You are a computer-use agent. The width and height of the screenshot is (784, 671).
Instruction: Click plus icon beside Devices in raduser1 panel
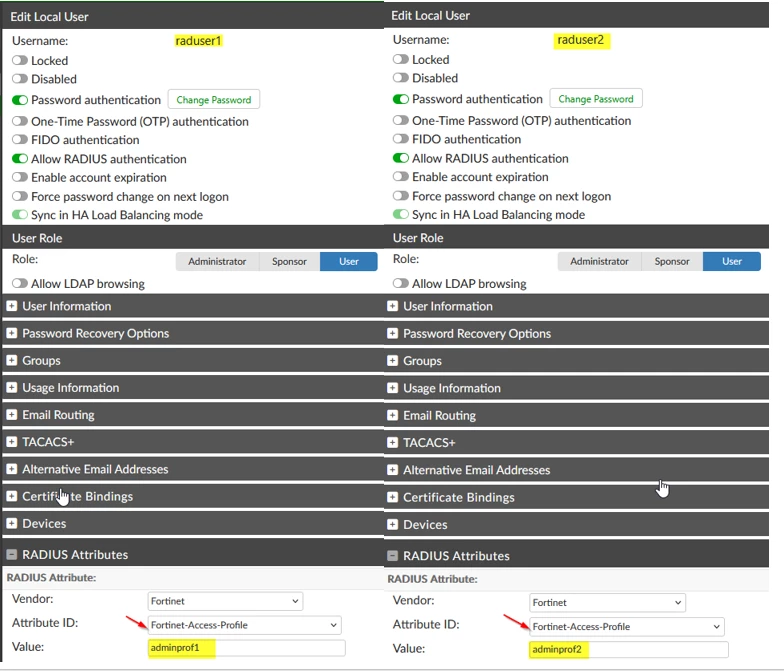(12, 523)
